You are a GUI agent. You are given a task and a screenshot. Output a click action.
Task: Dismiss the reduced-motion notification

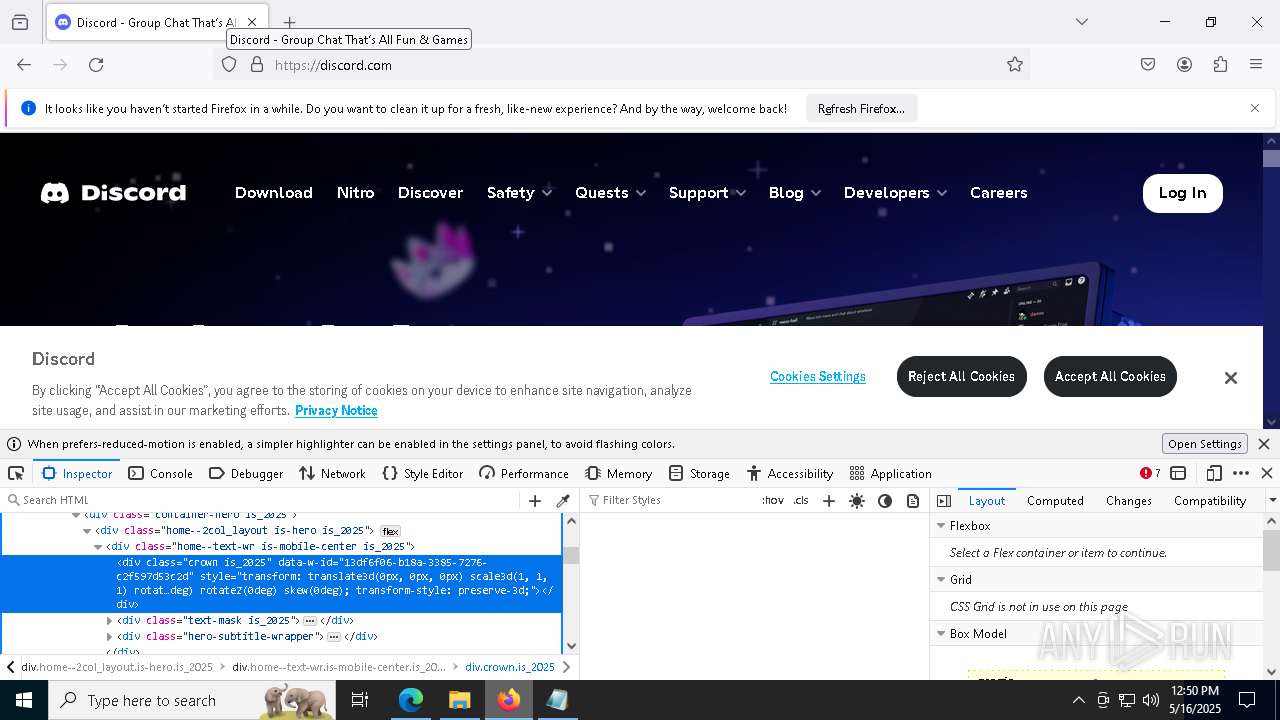pos(1264,444)
